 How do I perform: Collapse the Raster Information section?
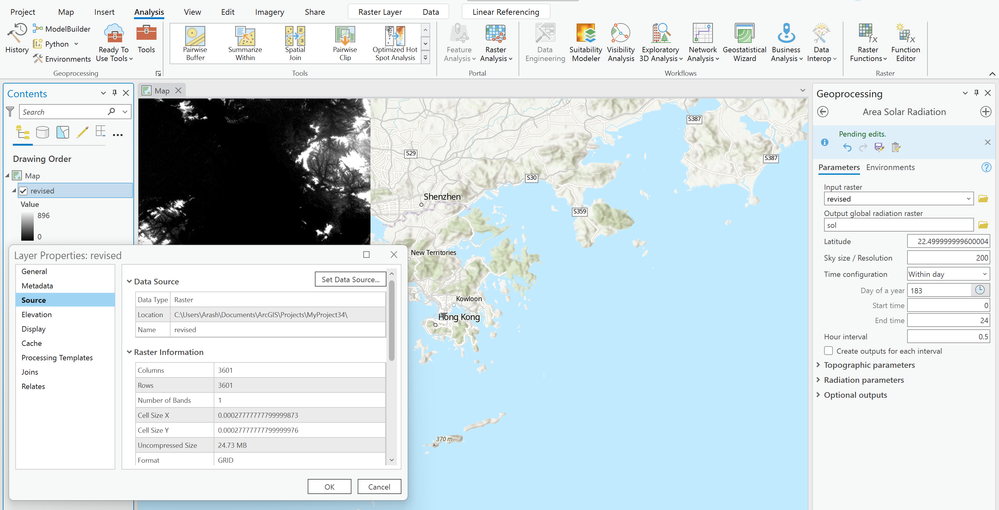(x=130, y=352)
